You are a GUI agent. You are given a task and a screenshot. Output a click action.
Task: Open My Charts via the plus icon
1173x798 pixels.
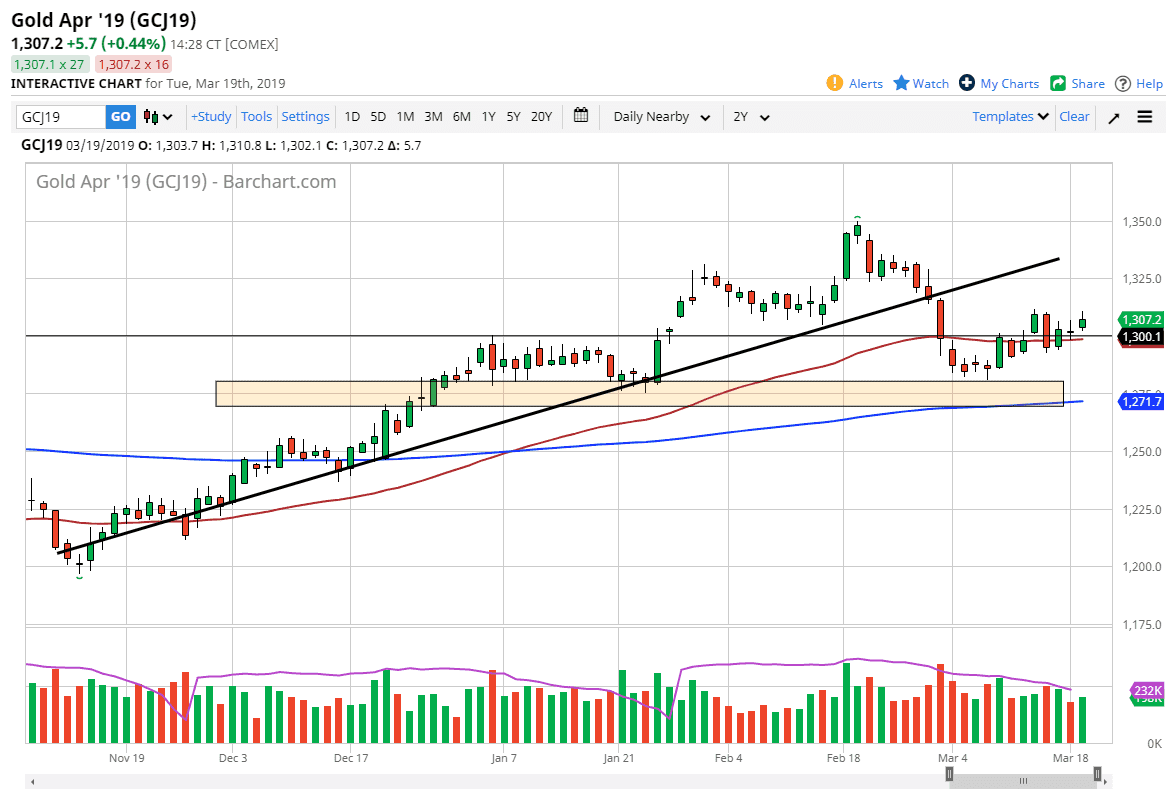pyautogui.click(x=967, y=83)
